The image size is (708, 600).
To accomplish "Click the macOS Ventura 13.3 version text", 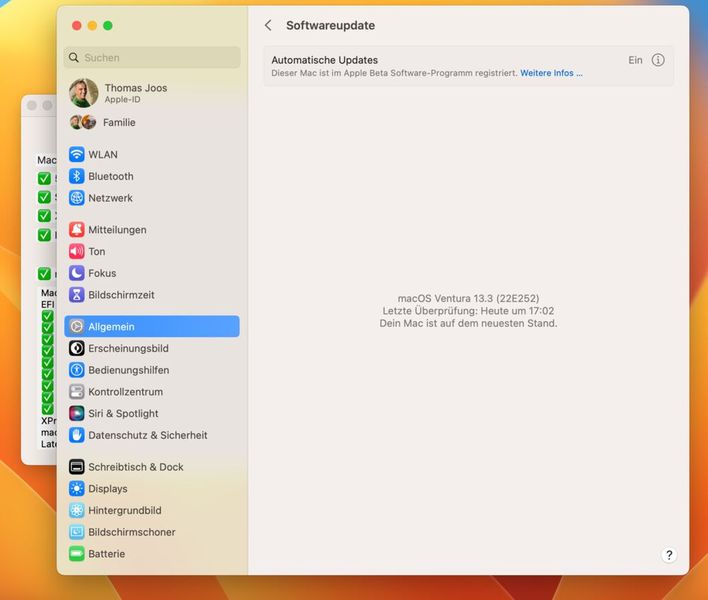I will tap(468, 298).
